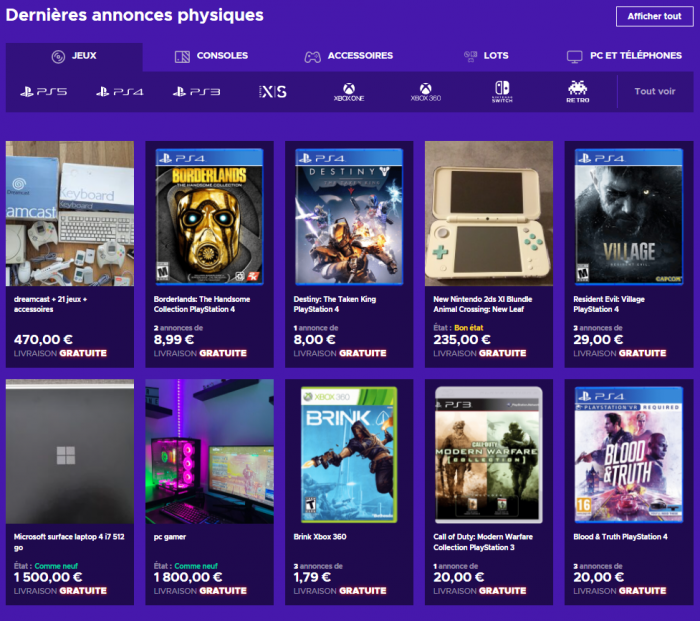Pick the Xbox 360 platform icon

click(425, 92)
